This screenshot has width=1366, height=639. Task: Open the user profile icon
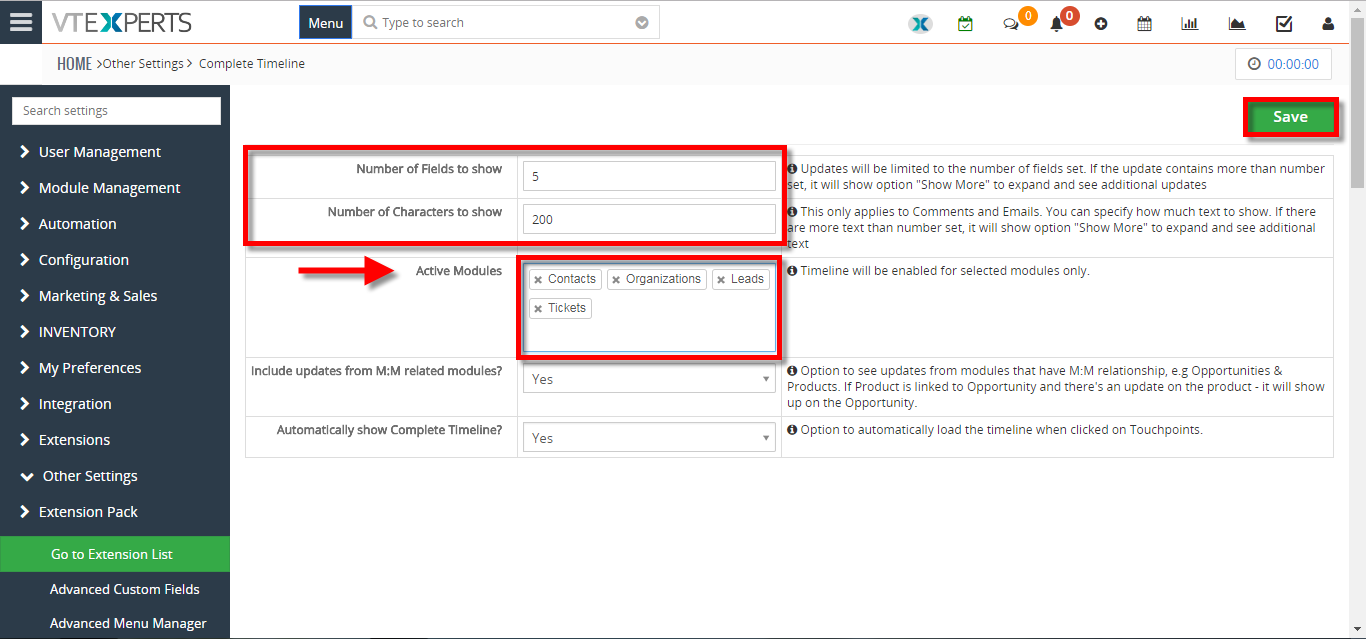click(x=1328, y=23)
